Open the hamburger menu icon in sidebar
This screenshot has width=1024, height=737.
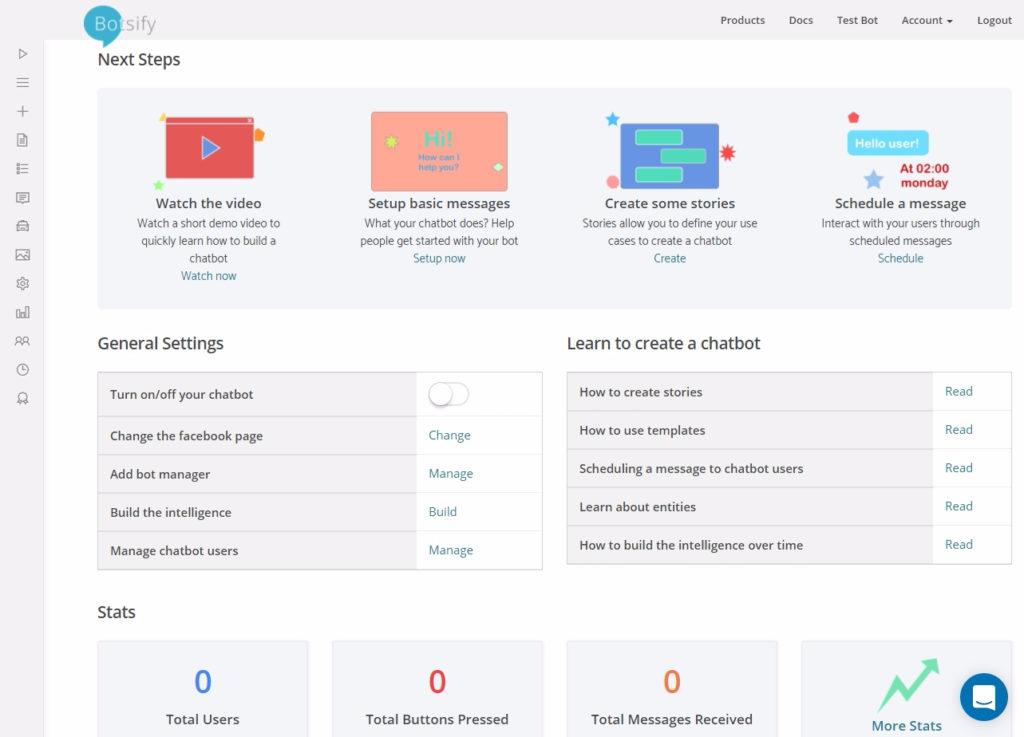click(x=22, y=83)
